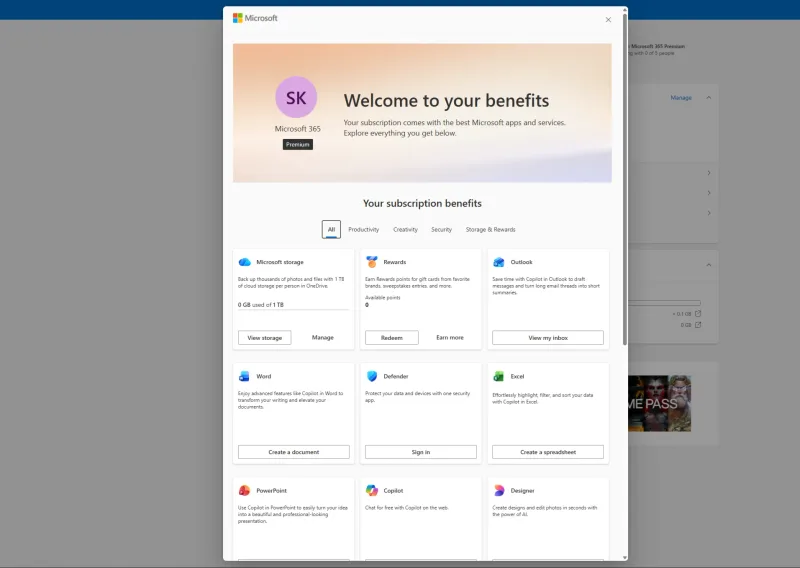Click the PowerPoint card title
This screenshot has width=800, height=568.
(271, 490)
